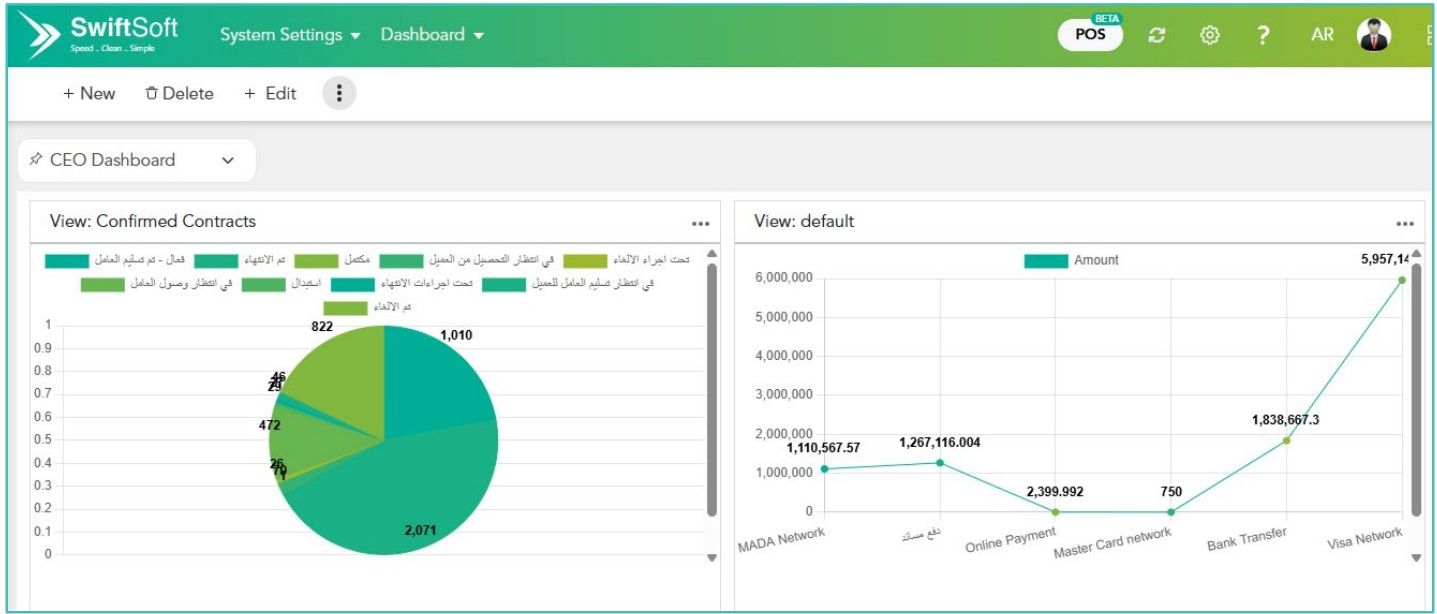Switch language using the AR button
The width and height of the screenshot is (1437, 614).
pos(1322,35)
